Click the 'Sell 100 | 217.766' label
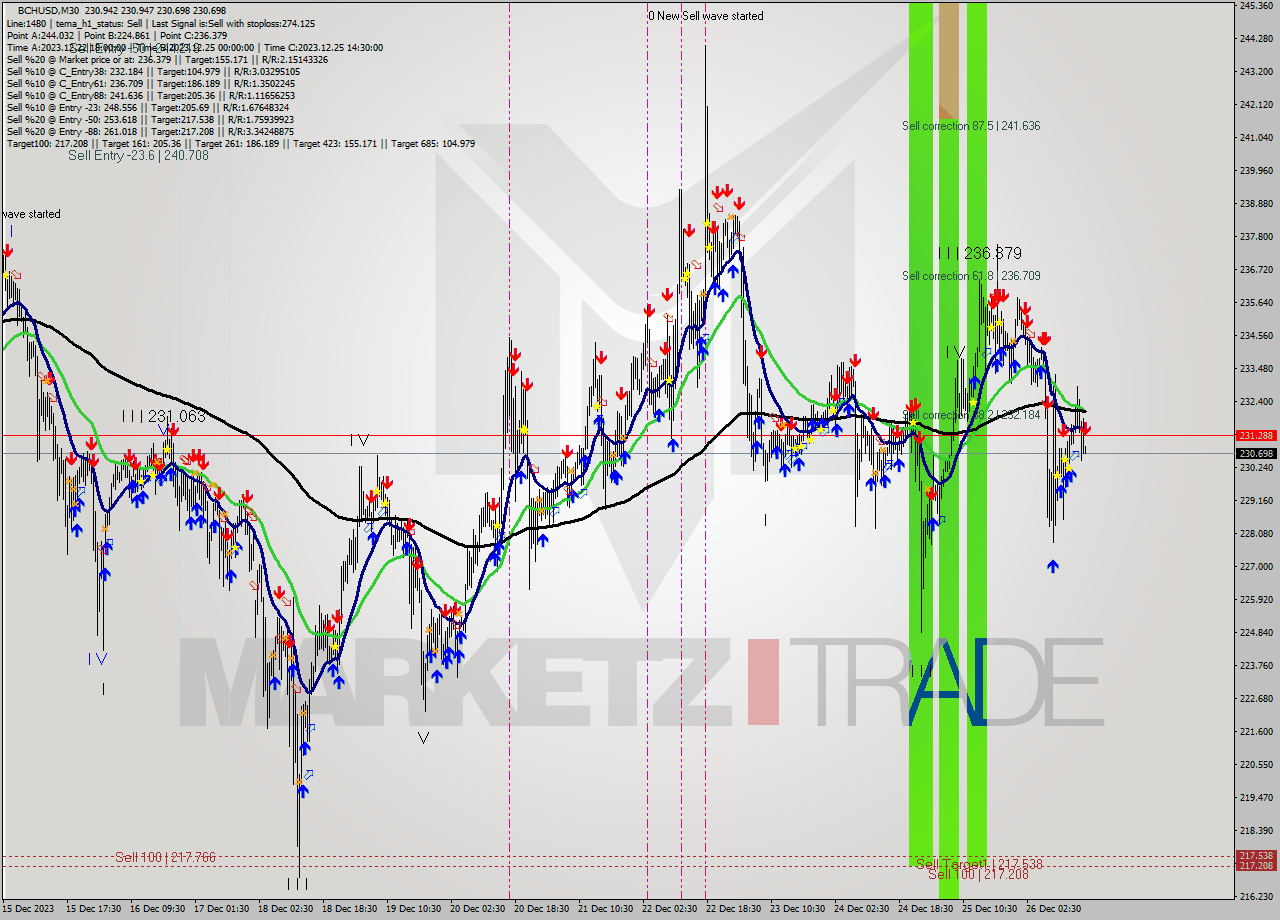 (165, 857)
